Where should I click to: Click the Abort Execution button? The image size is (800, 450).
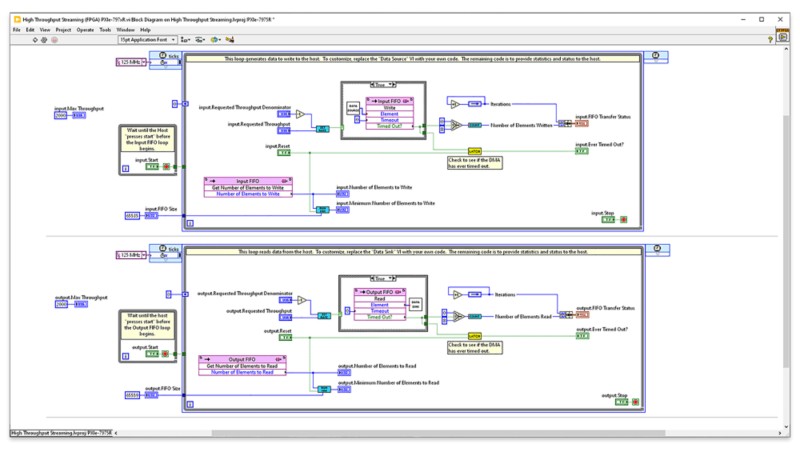click(54, 40)
